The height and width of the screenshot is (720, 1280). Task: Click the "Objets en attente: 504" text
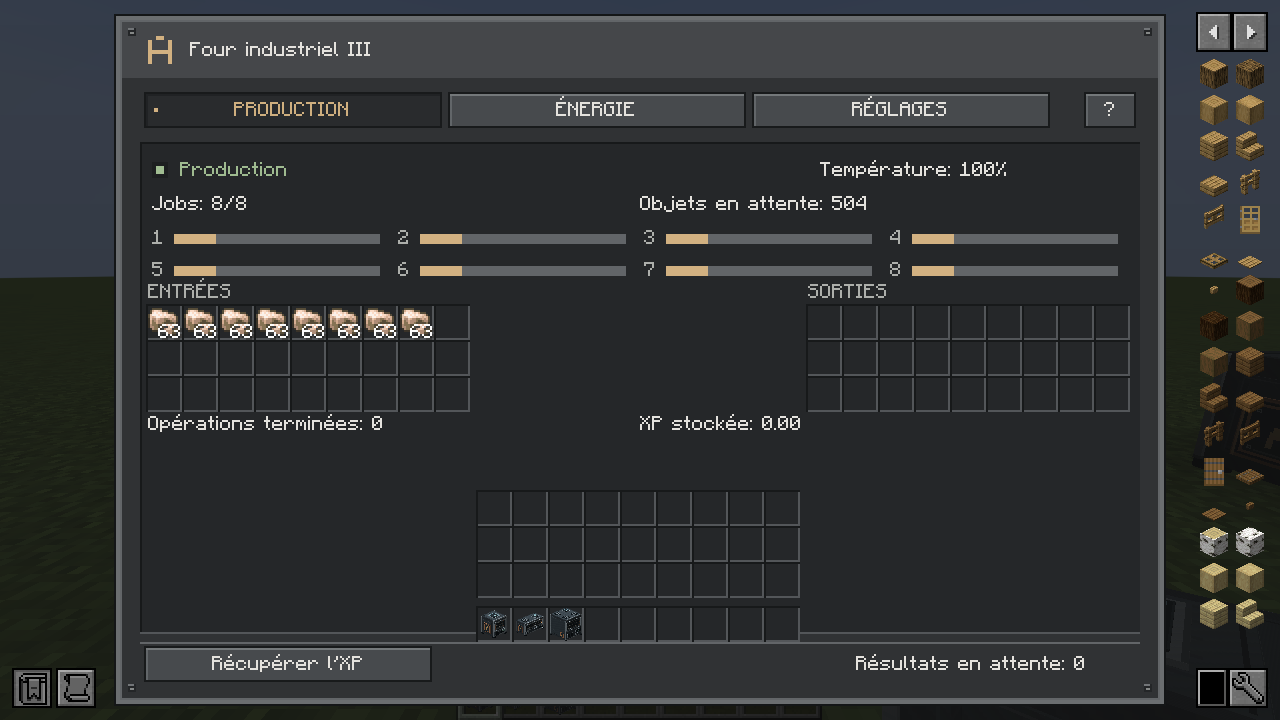tap(753, 203)
